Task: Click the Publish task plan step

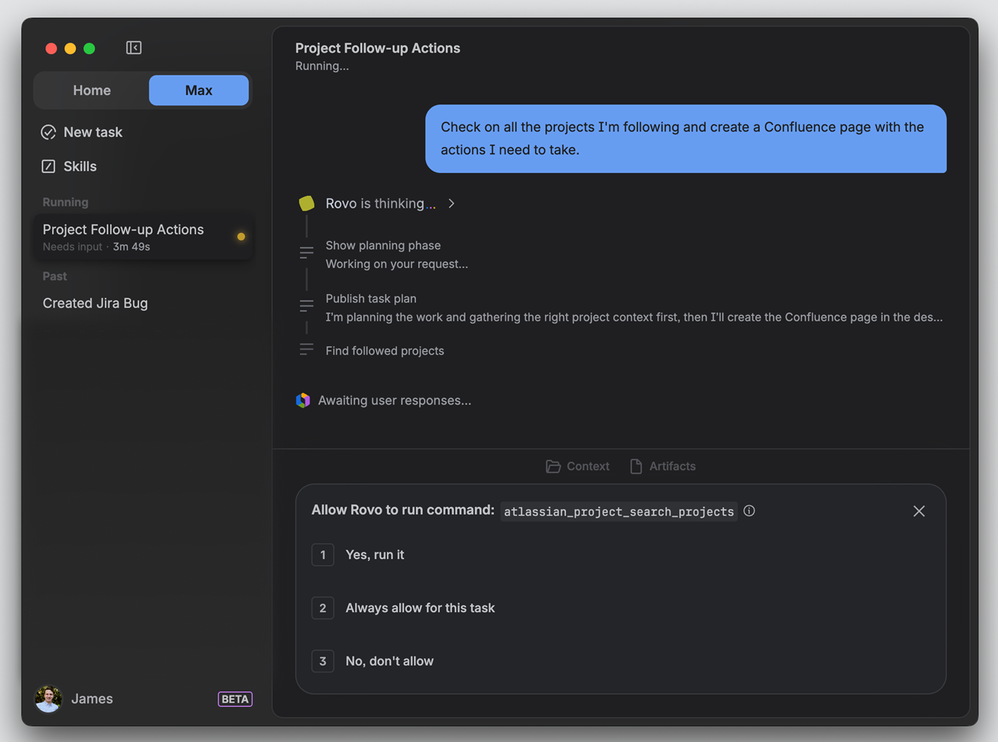Action: (371, 298)
